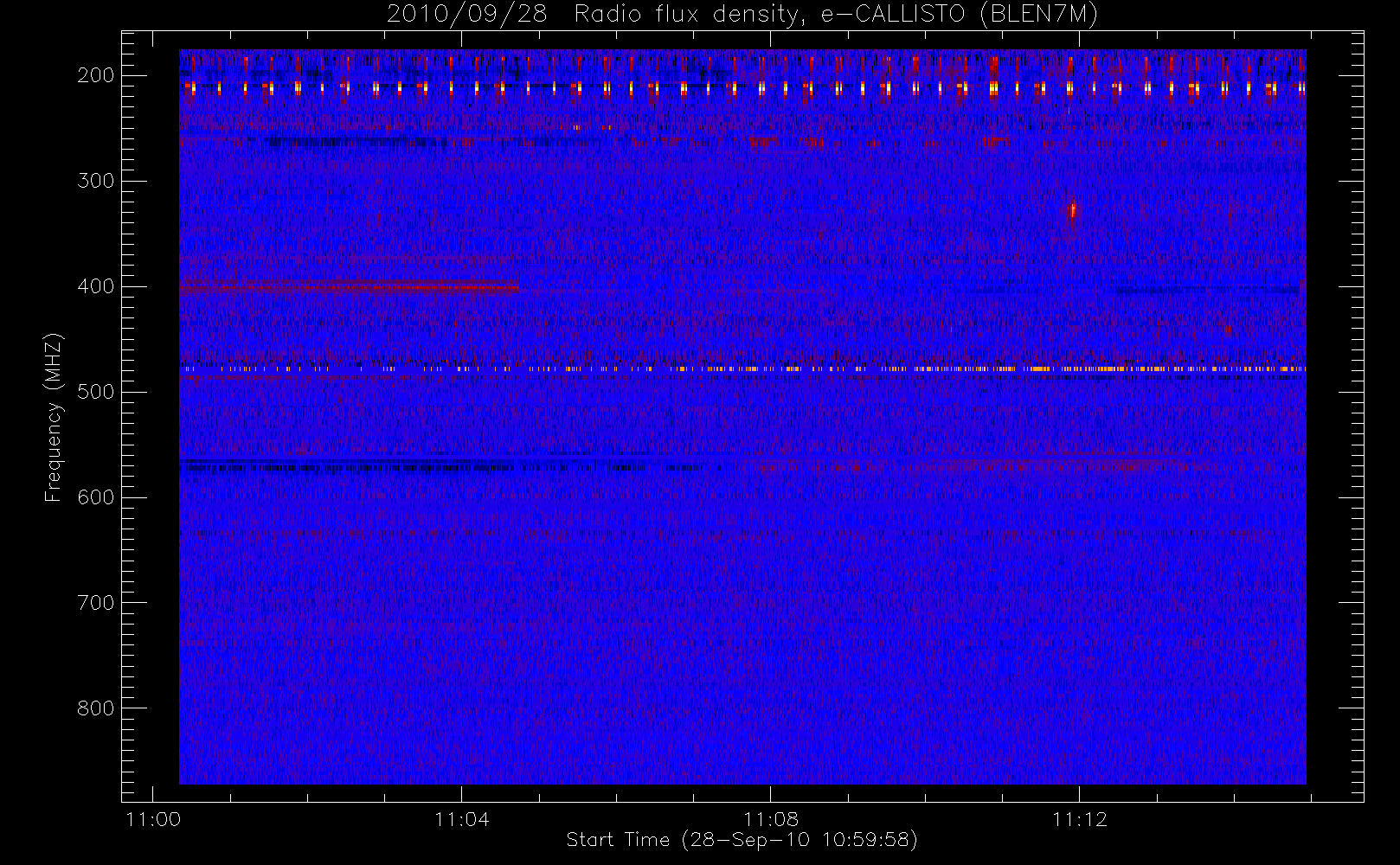Screen dimensions: 1400x865
Task: Click the 400 frequency tick label
Action: pyautogui.click(x=96, y=286)
